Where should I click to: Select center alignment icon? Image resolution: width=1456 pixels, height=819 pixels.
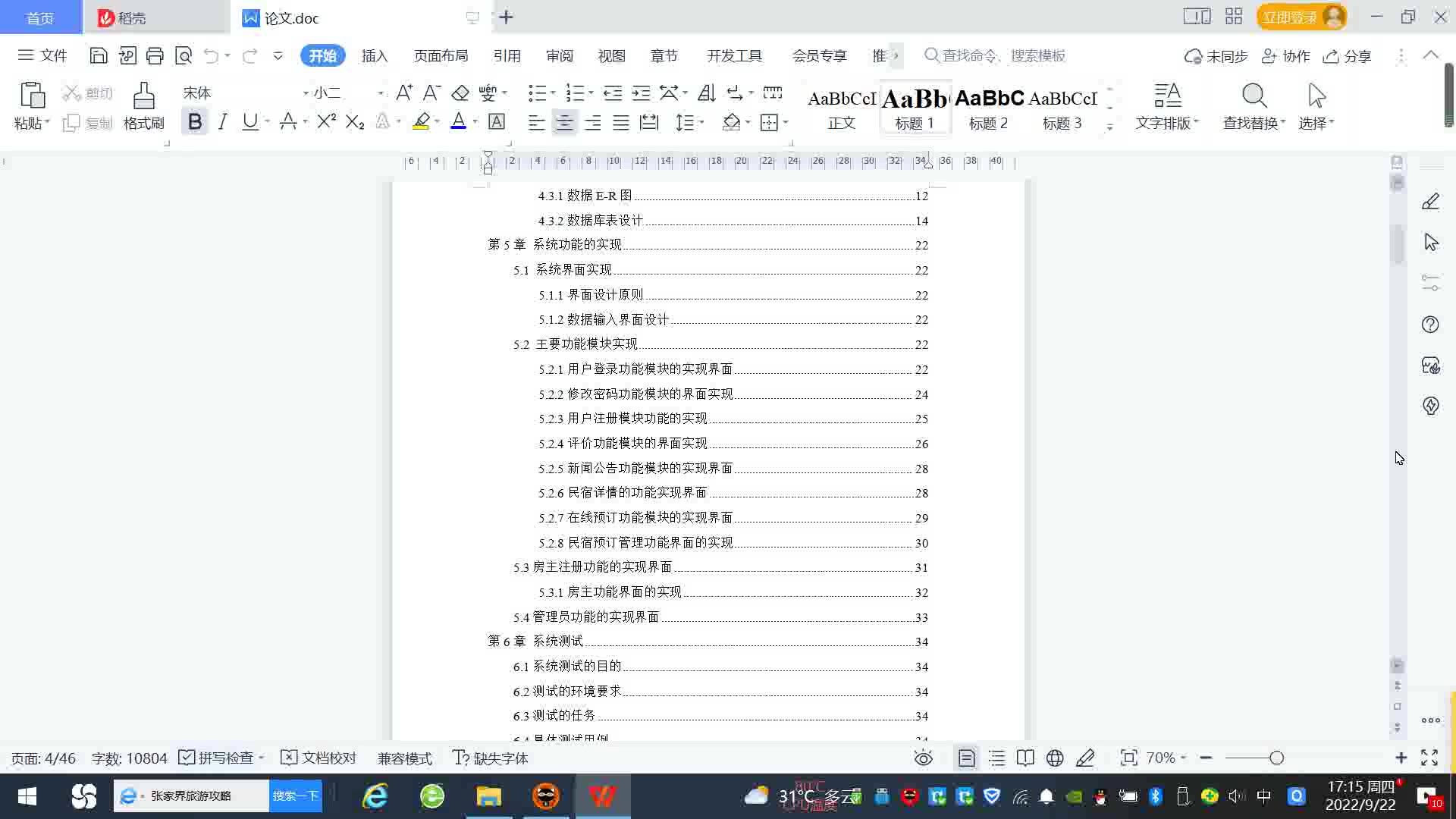(564, 123)
